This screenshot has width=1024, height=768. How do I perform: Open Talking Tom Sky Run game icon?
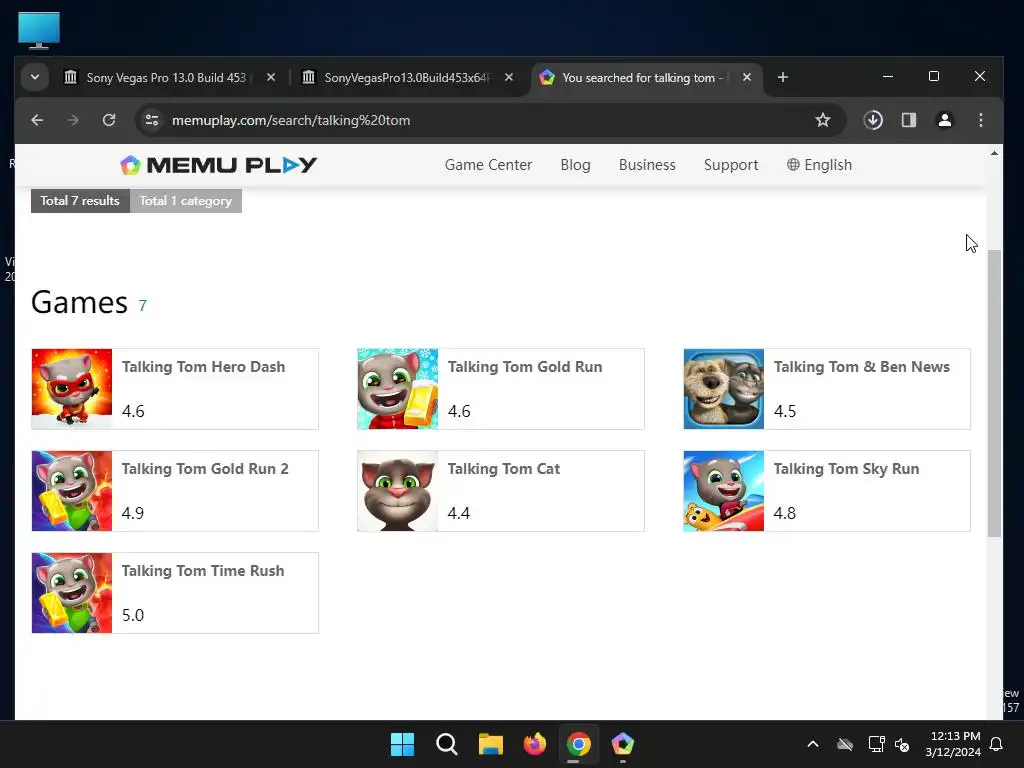pyautogui.click(x=724, y=490)
